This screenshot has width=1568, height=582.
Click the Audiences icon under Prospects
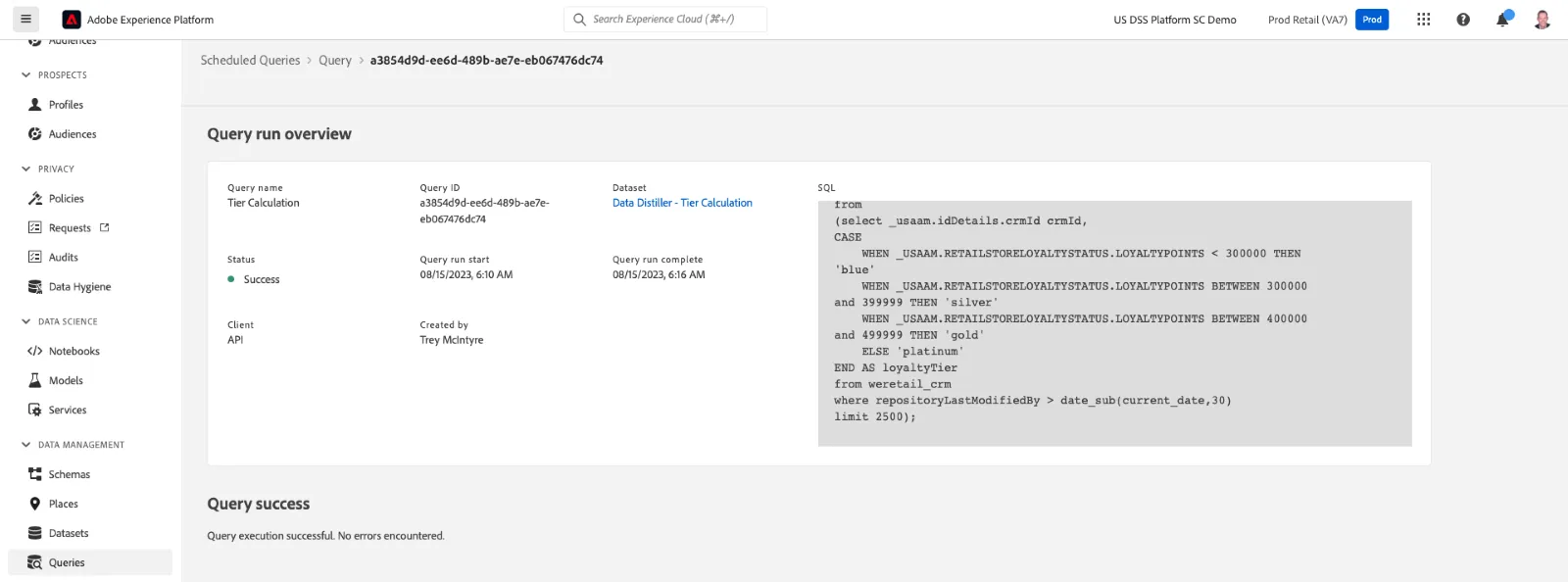coord(35,134)
